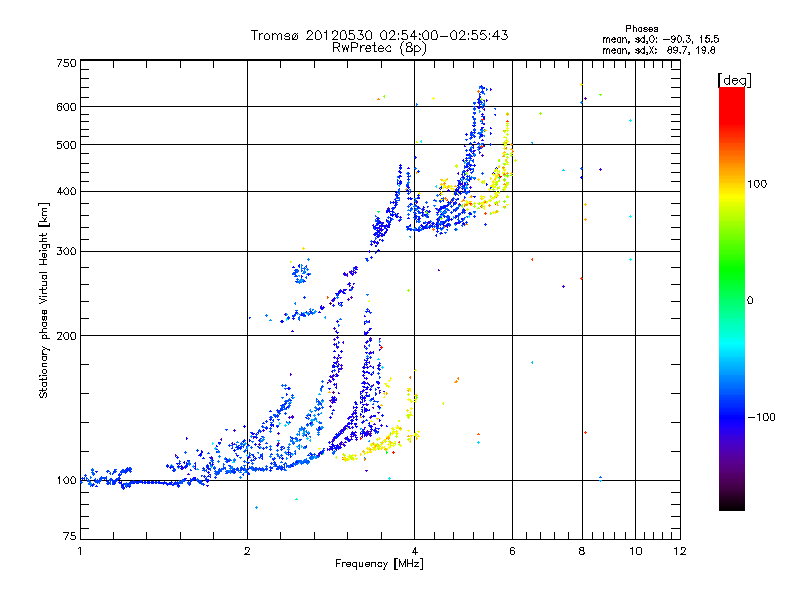800x600 pixels.
Task: Click the x-axis label "1"
Action: tap(80, 551)
